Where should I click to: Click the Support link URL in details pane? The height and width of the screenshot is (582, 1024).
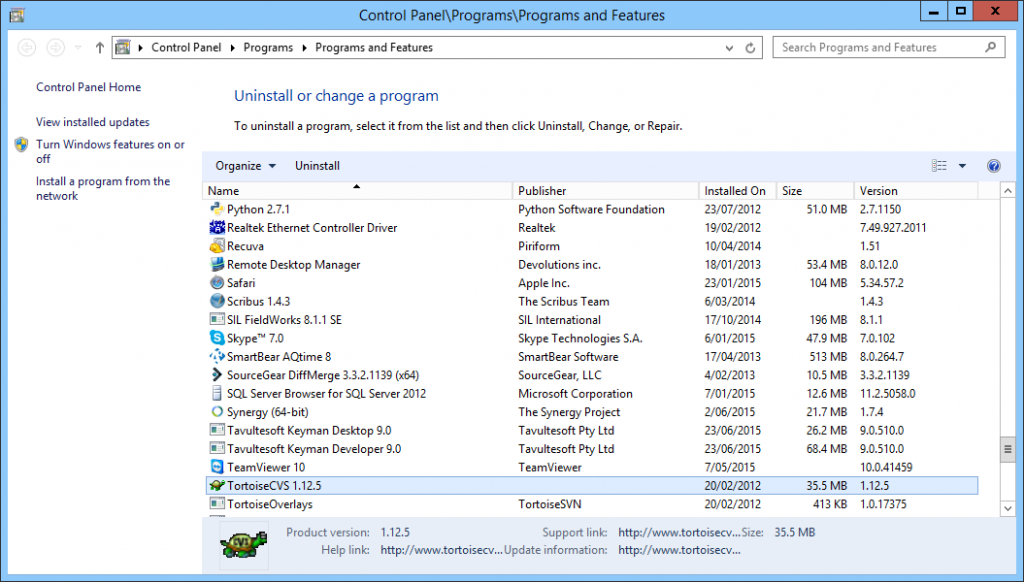679,532
